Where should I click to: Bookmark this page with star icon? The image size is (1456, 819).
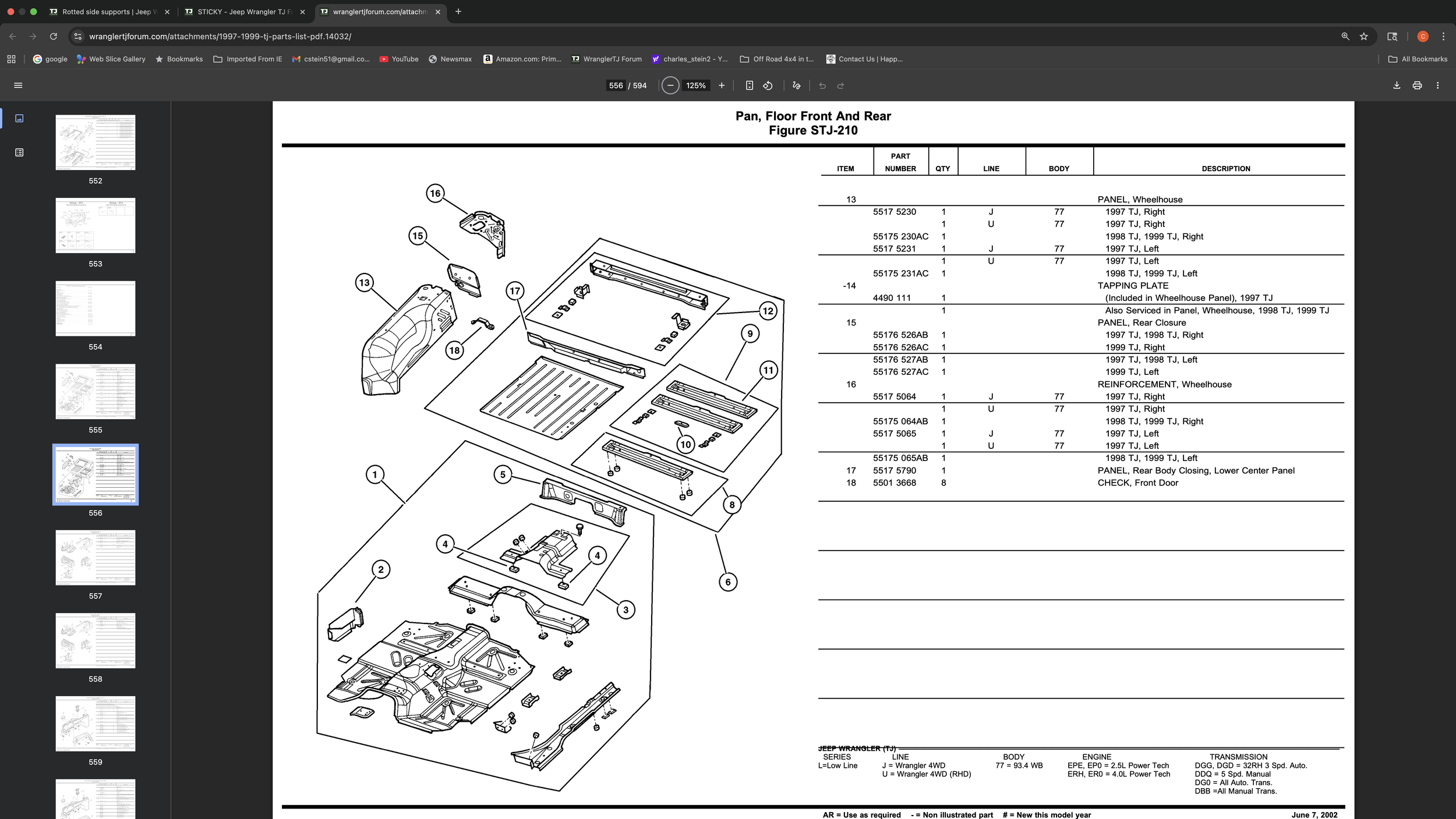point(1363,36)
